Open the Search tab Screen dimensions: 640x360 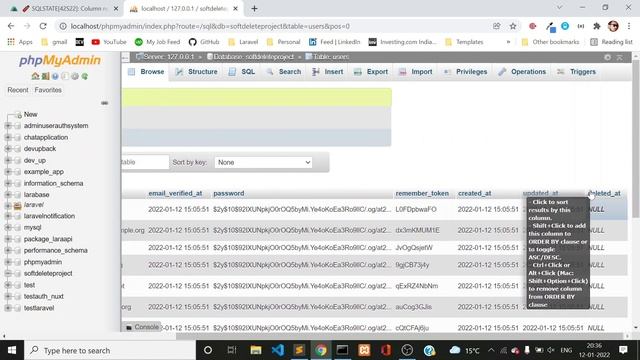pyautogui.click(x=284, y=72)
